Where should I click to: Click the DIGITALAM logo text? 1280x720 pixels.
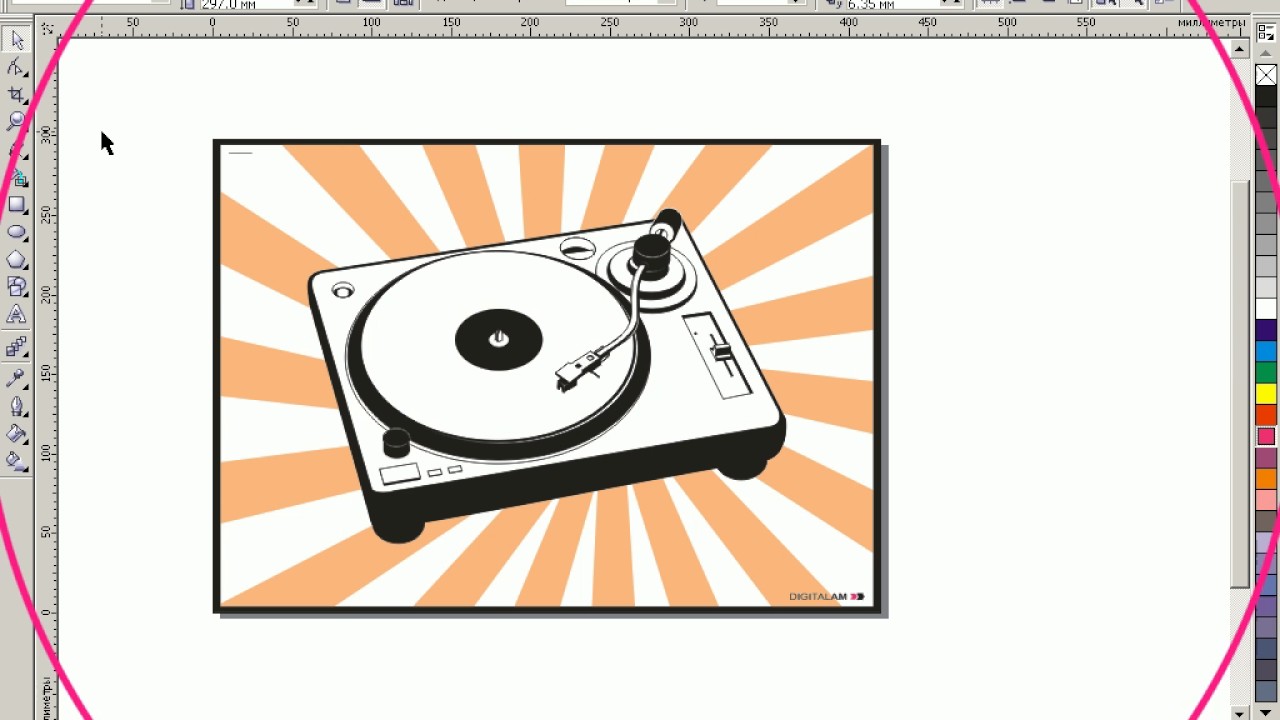click(818, 597)
